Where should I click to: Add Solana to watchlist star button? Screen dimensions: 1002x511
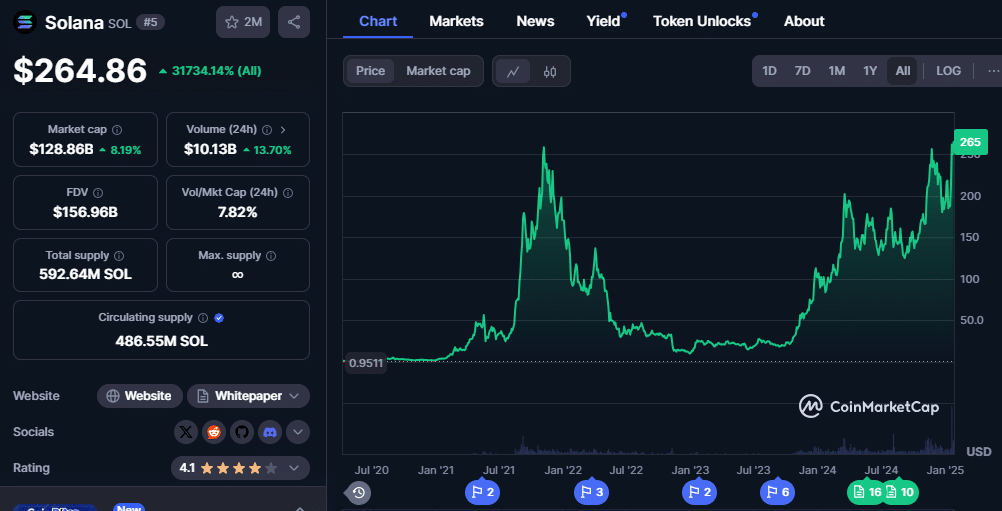point(243,22)
